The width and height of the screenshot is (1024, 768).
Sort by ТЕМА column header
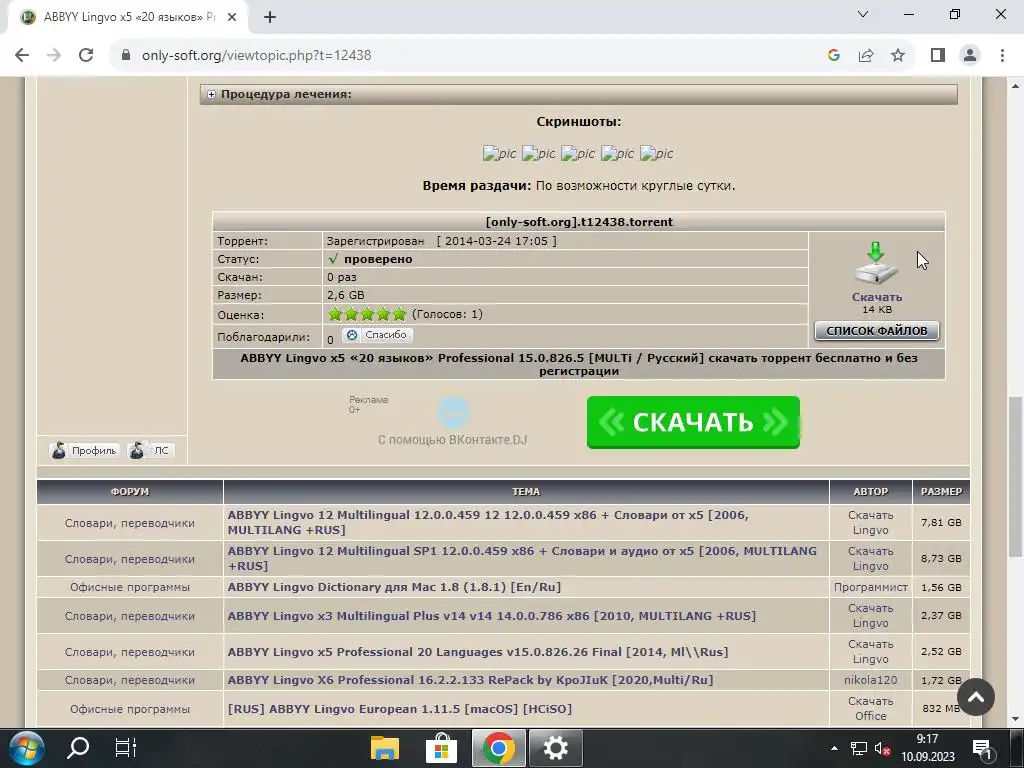[526, 492]
